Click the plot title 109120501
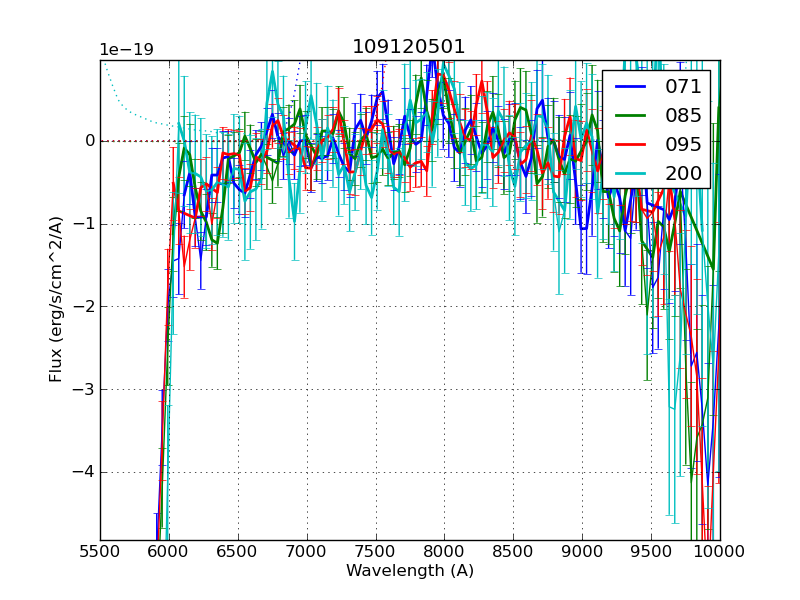The image size is (800, 600). [x=408, y=47]
